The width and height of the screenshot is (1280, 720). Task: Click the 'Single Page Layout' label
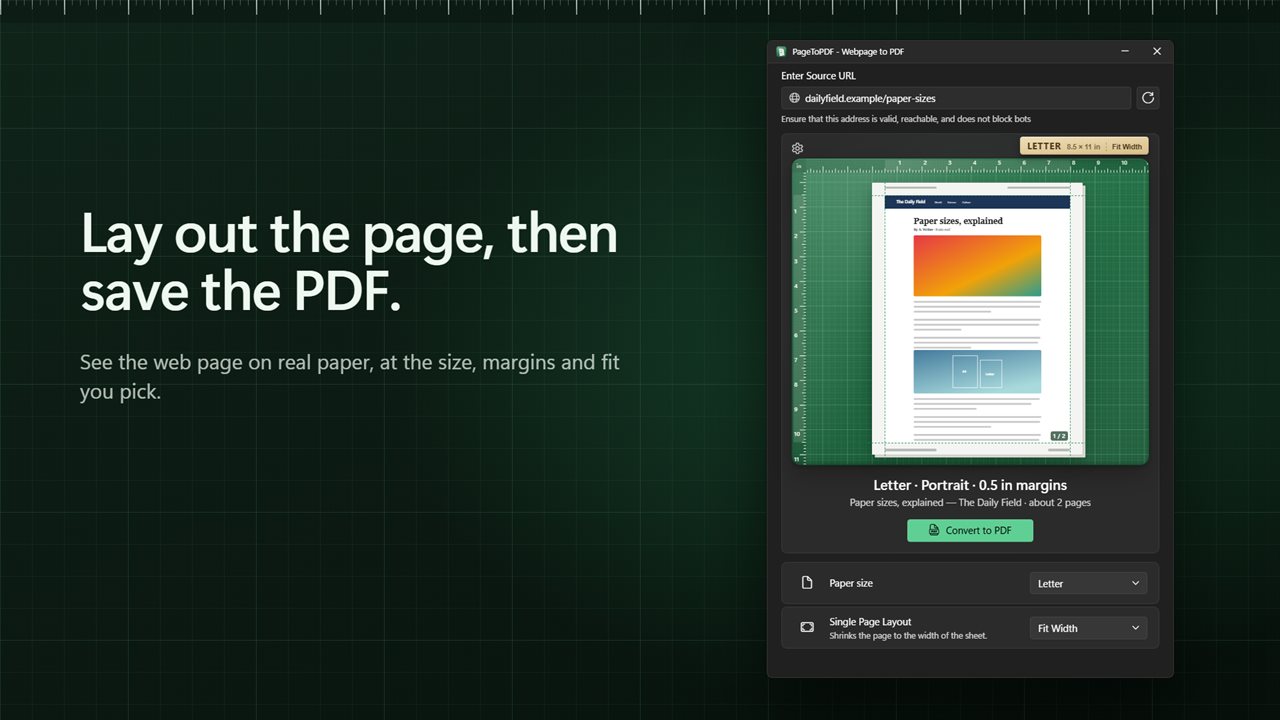[x=870, y=622]
